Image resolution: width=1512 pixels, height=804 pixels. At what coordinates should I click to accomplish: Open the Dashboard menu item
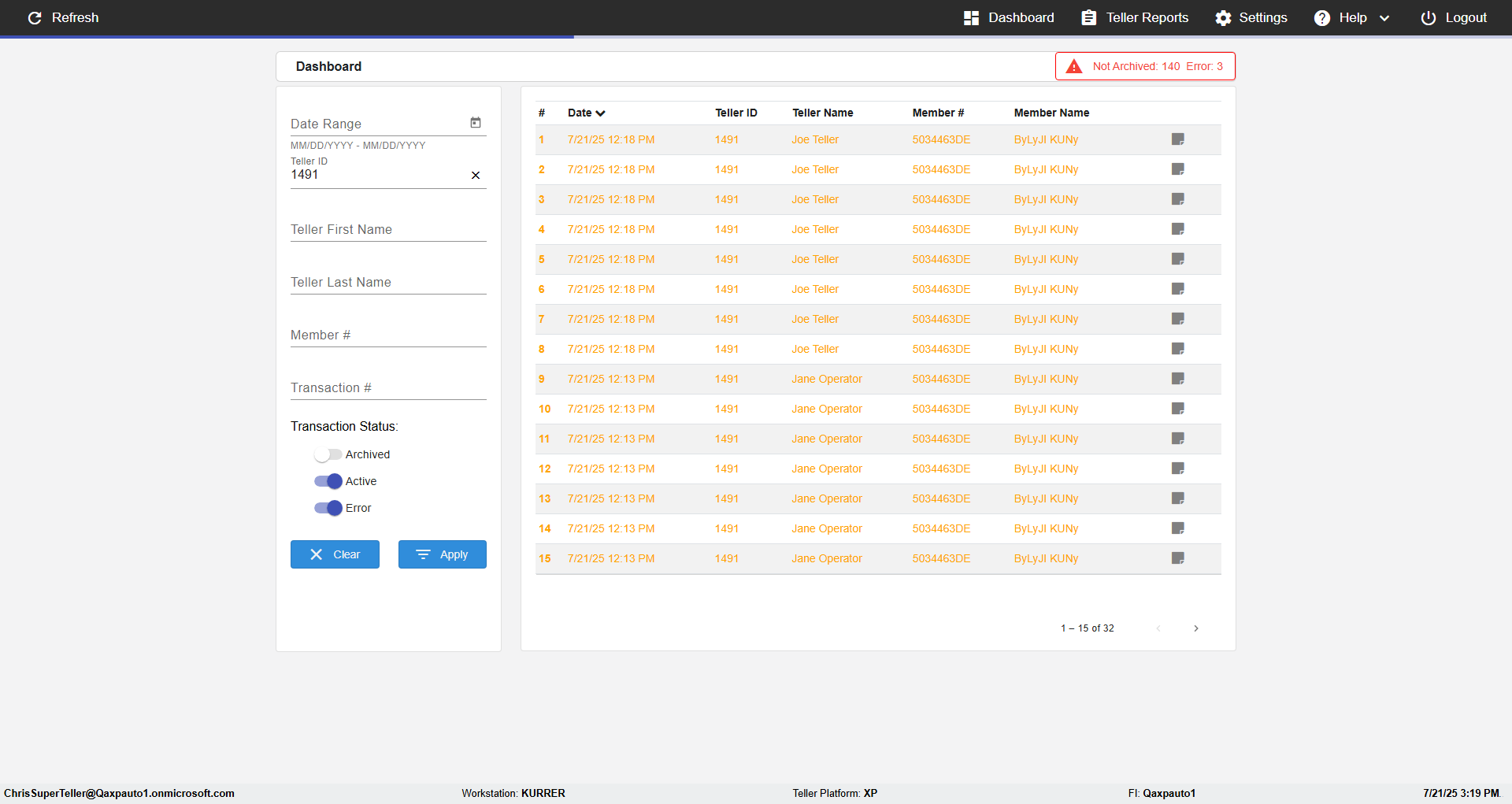(x=1009, y=17)
